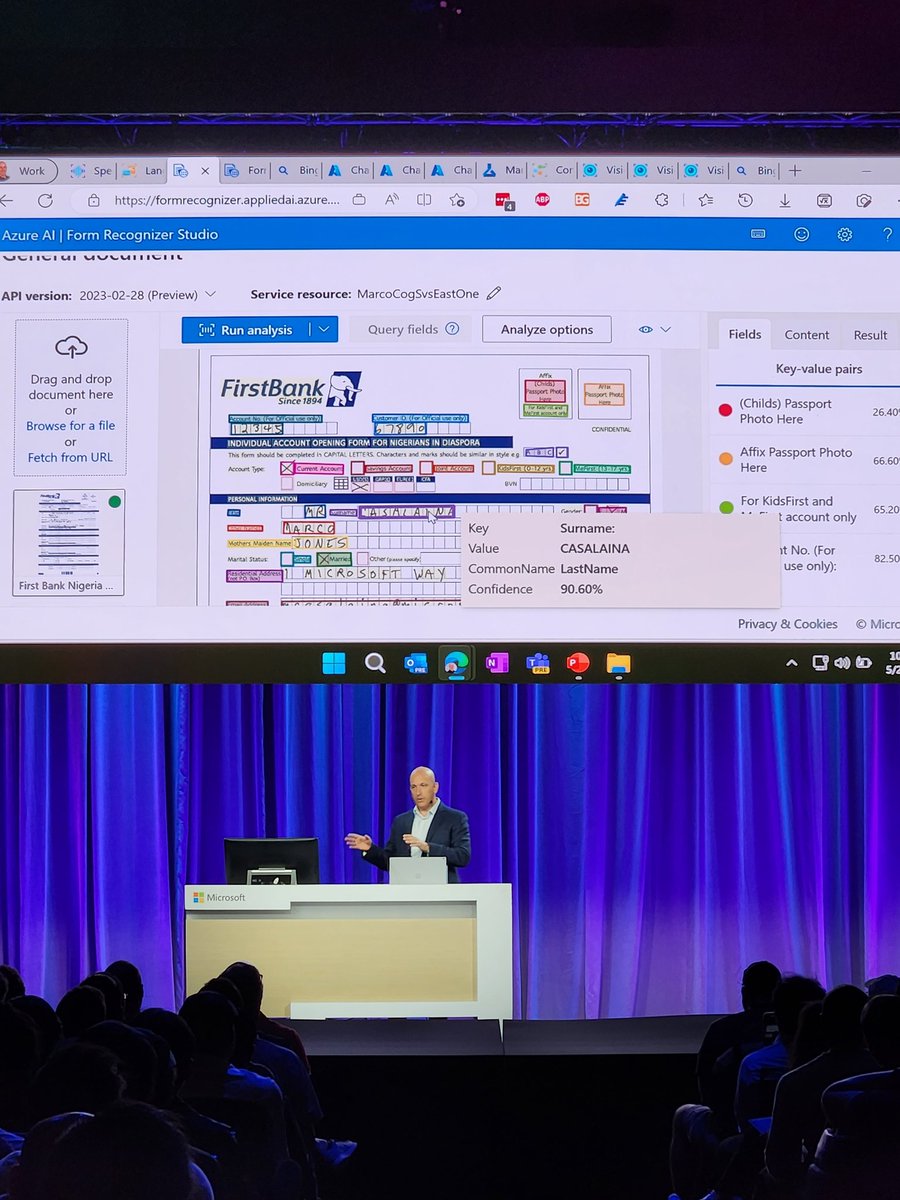Click the Key-value pairs heading
The image size is (900, 1200).
(819, 369)
